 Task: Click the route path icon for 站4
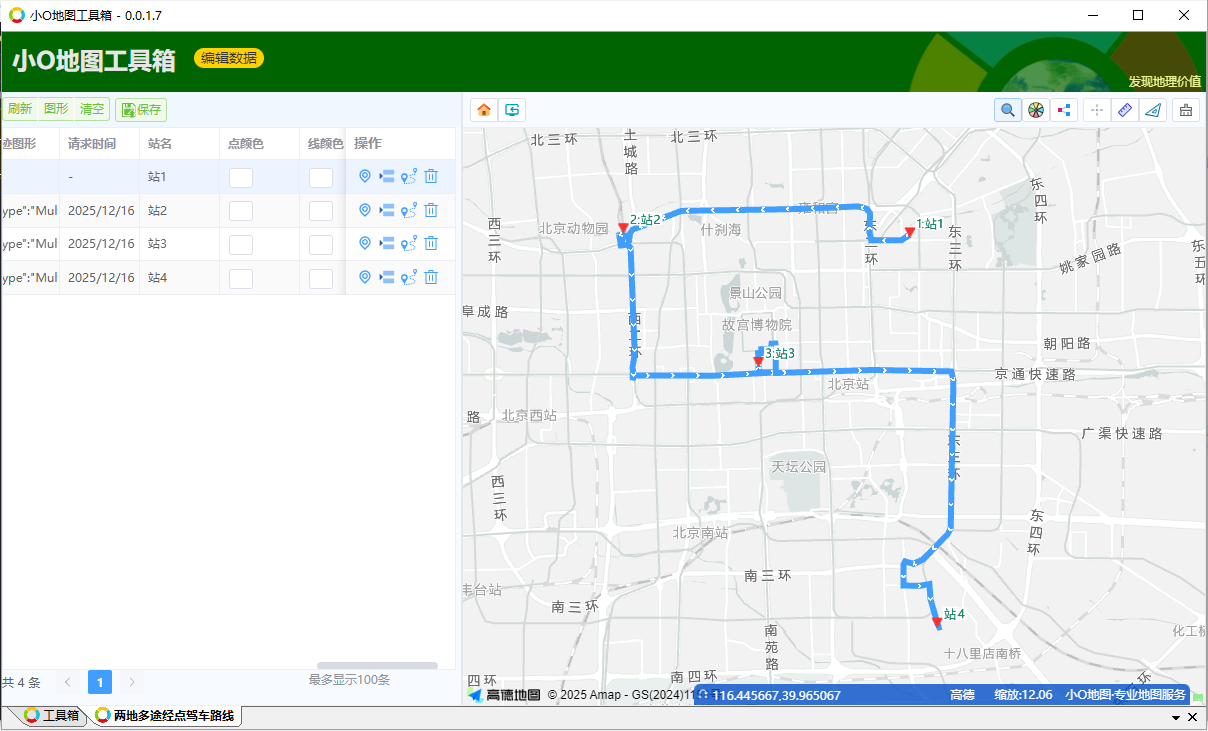point(408,277)
